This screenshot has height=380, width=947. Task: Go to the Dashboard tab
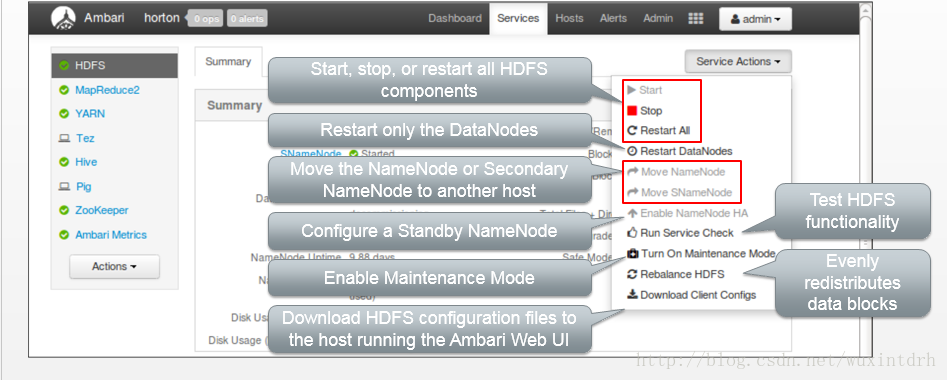(x=455, y=19)
